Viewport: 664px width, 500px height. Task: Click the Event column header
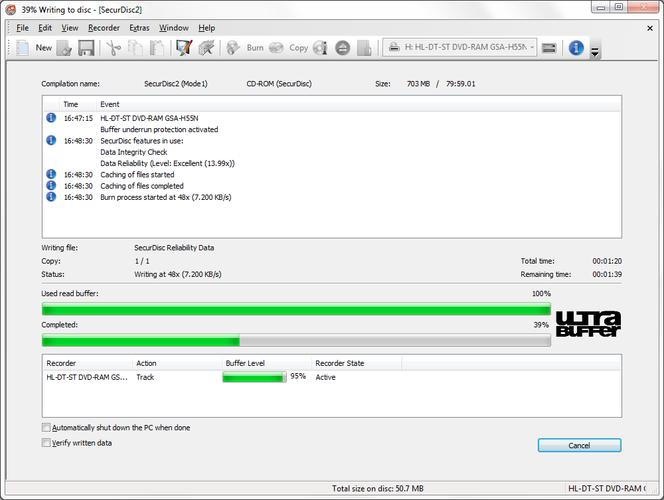pos(110,104)
